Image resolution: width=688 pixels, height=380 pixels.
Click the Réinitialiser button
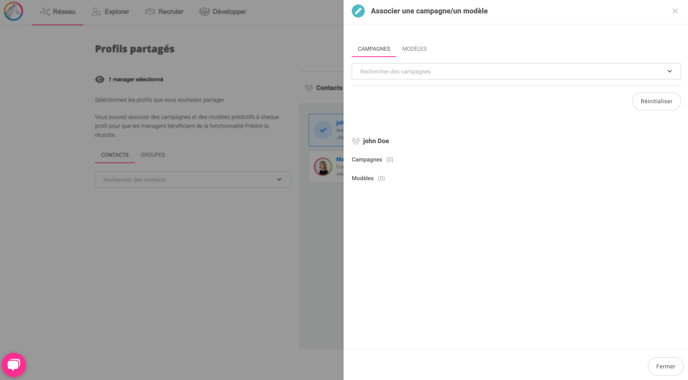(x=656, y=101)
